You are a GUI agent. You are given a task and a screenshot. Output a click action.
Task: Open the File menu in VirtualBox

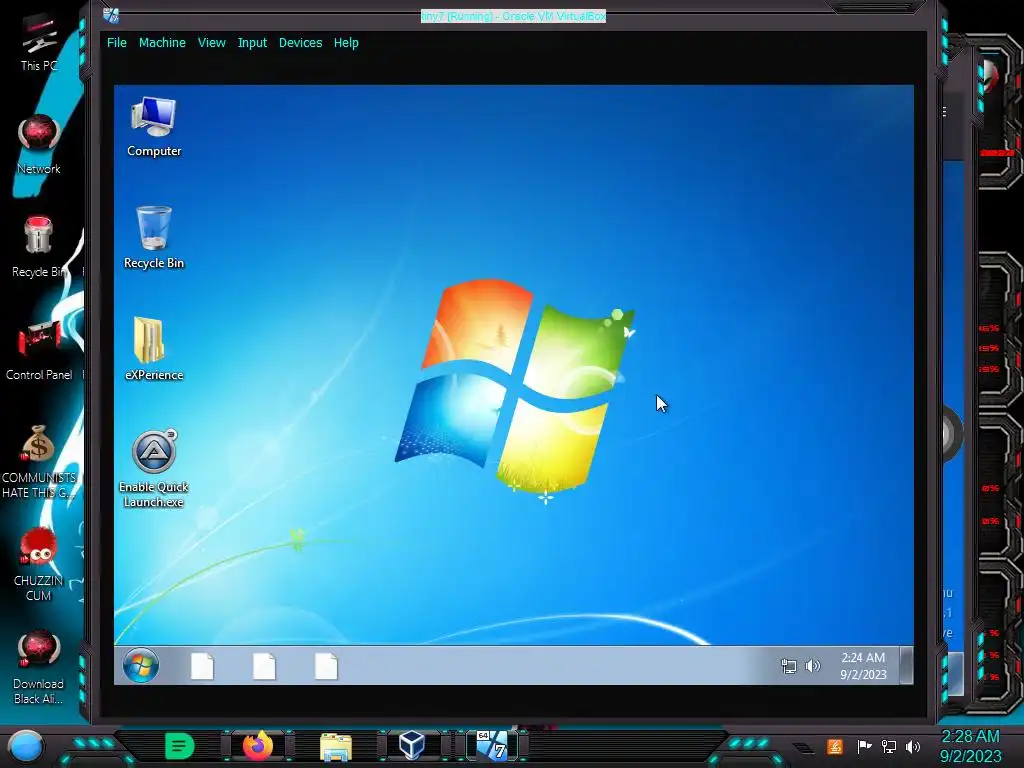point(117,42)
